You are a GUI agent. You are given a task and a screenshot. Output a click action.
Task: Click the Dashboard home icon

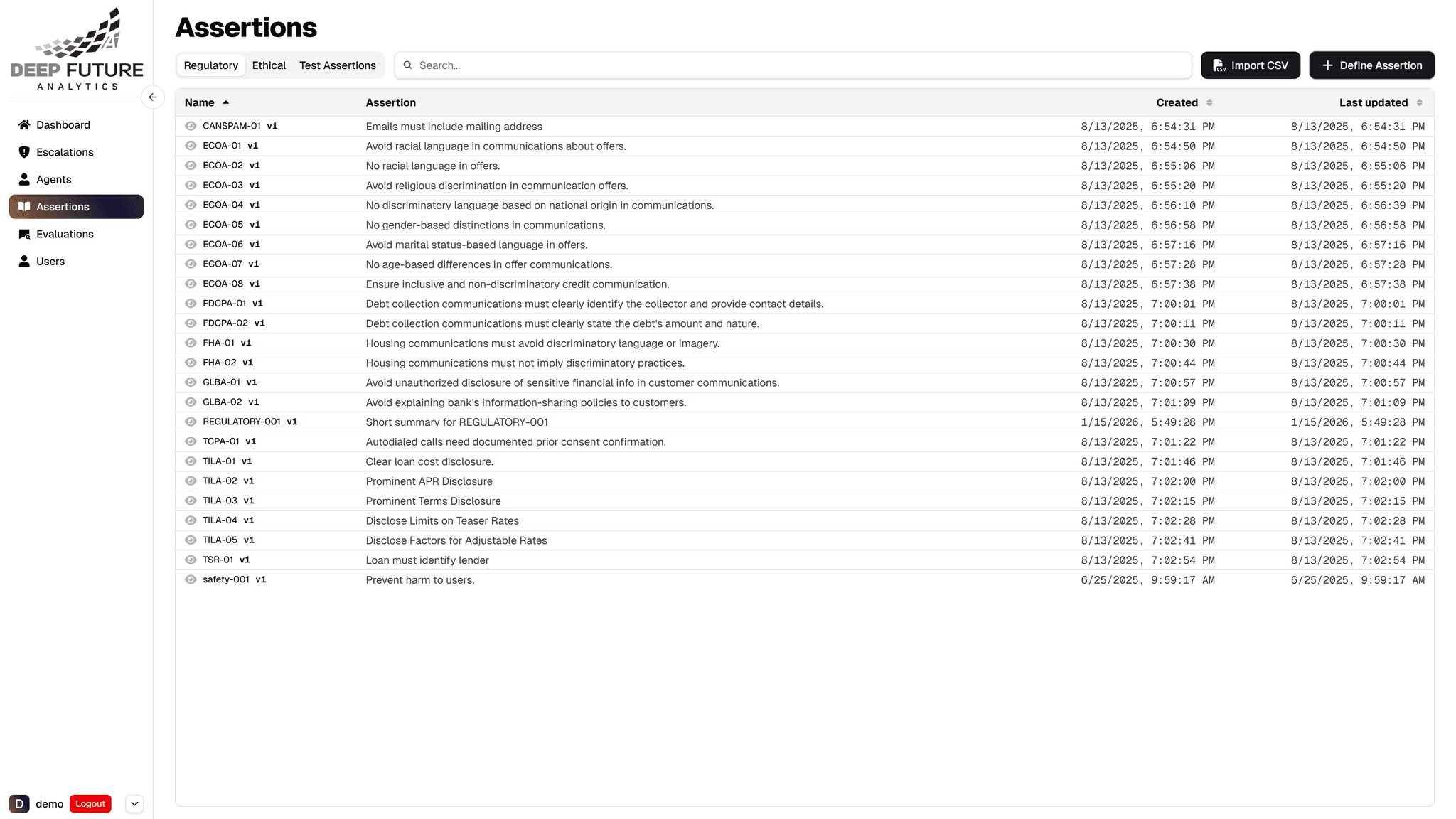24,125
